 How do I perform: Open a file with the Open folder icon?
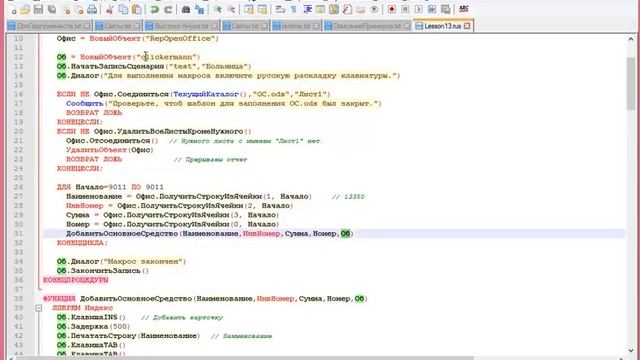(25, 9)
